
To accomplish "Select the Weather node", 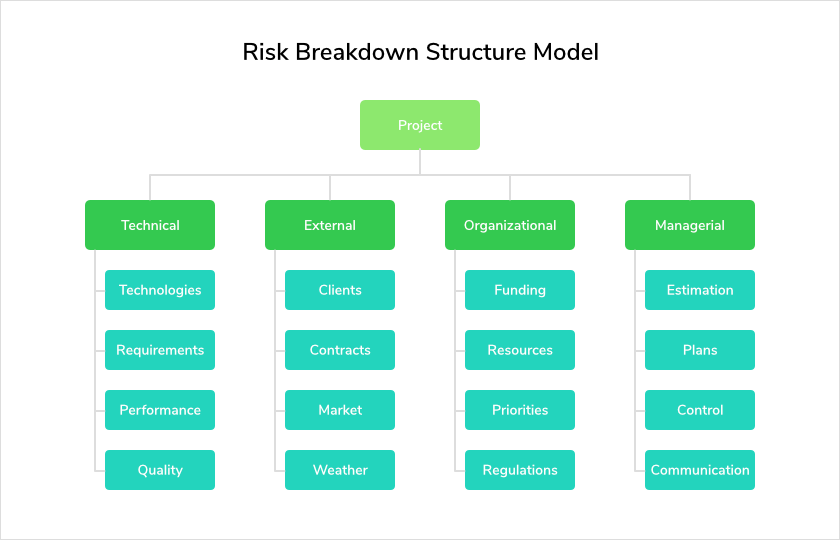I will coord(340,470).
